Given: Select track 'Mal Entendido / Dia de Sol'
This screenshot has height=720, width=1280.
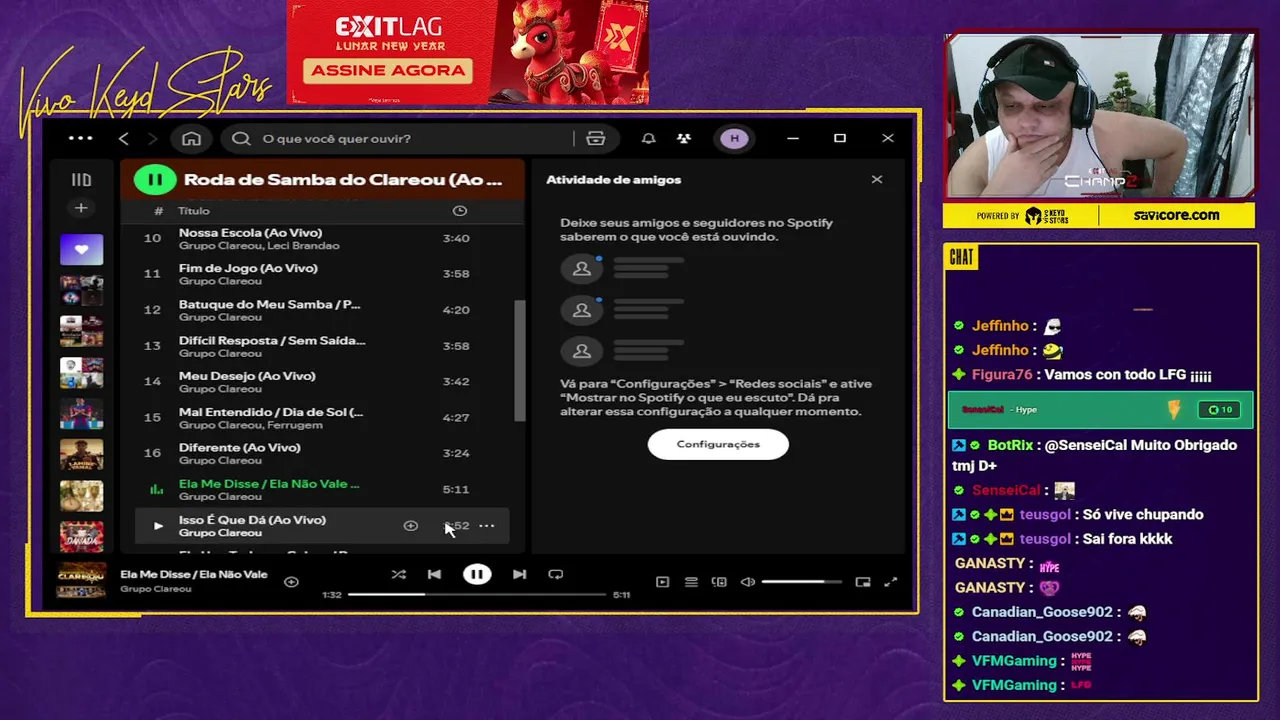Looking at the screenshot, I should (322, 417).
